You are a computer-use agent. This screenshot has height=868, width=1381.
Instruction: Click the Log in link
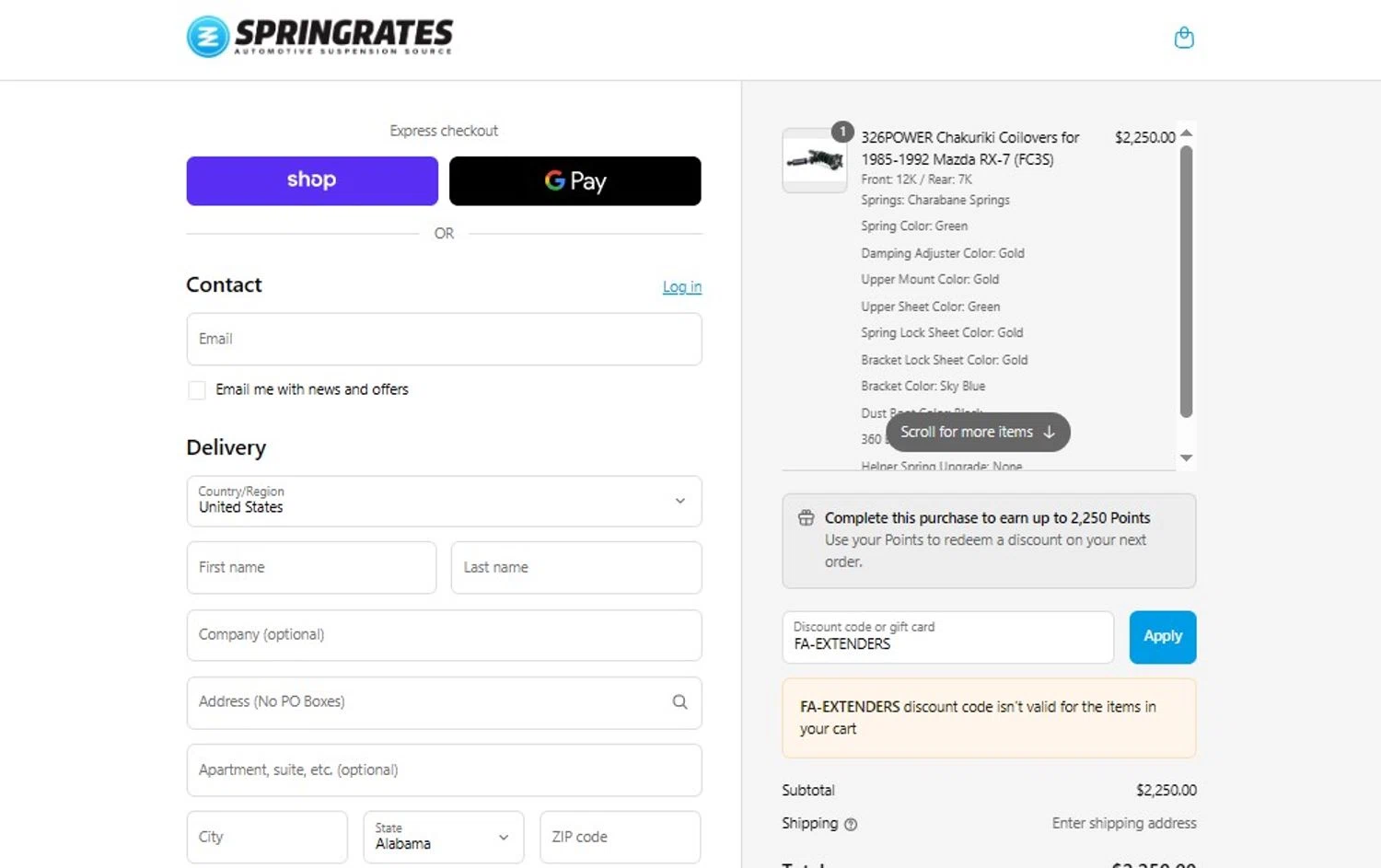coord(682,287)
